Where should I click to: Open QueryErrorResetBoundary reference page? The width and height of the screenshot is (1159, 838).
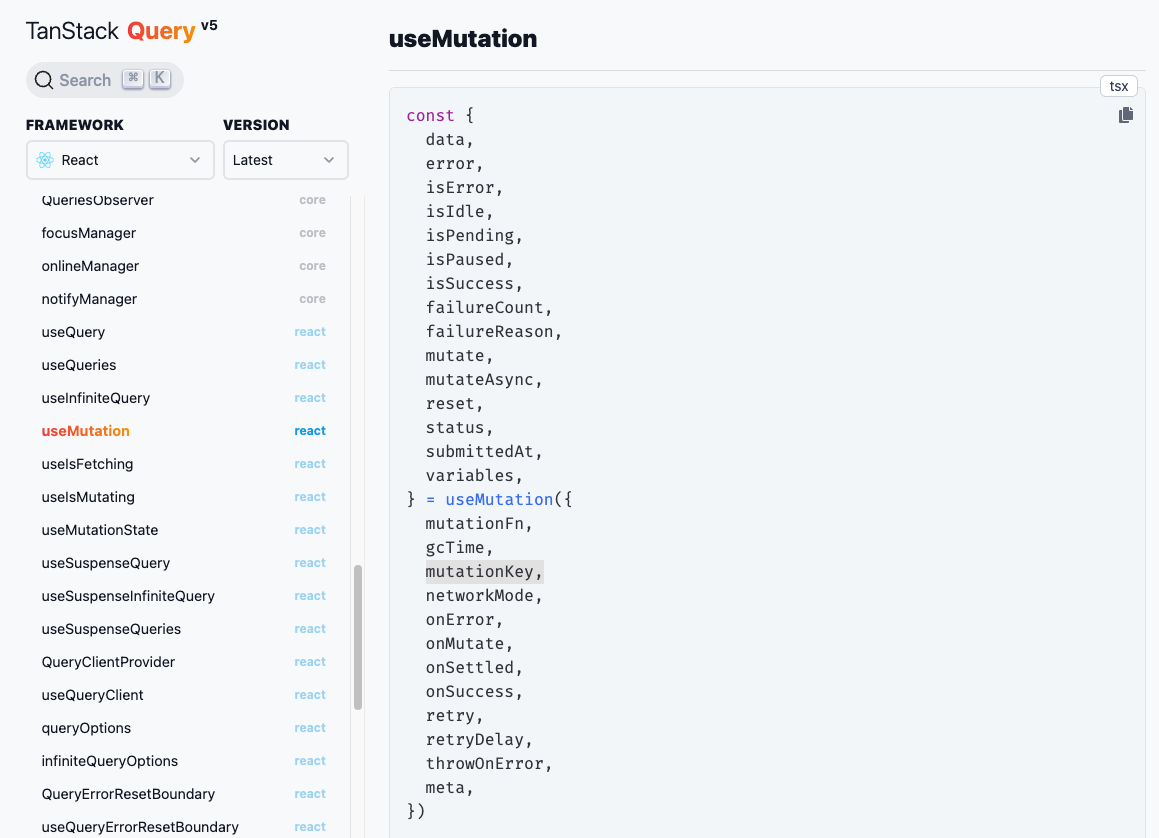[x=129, y=794]
